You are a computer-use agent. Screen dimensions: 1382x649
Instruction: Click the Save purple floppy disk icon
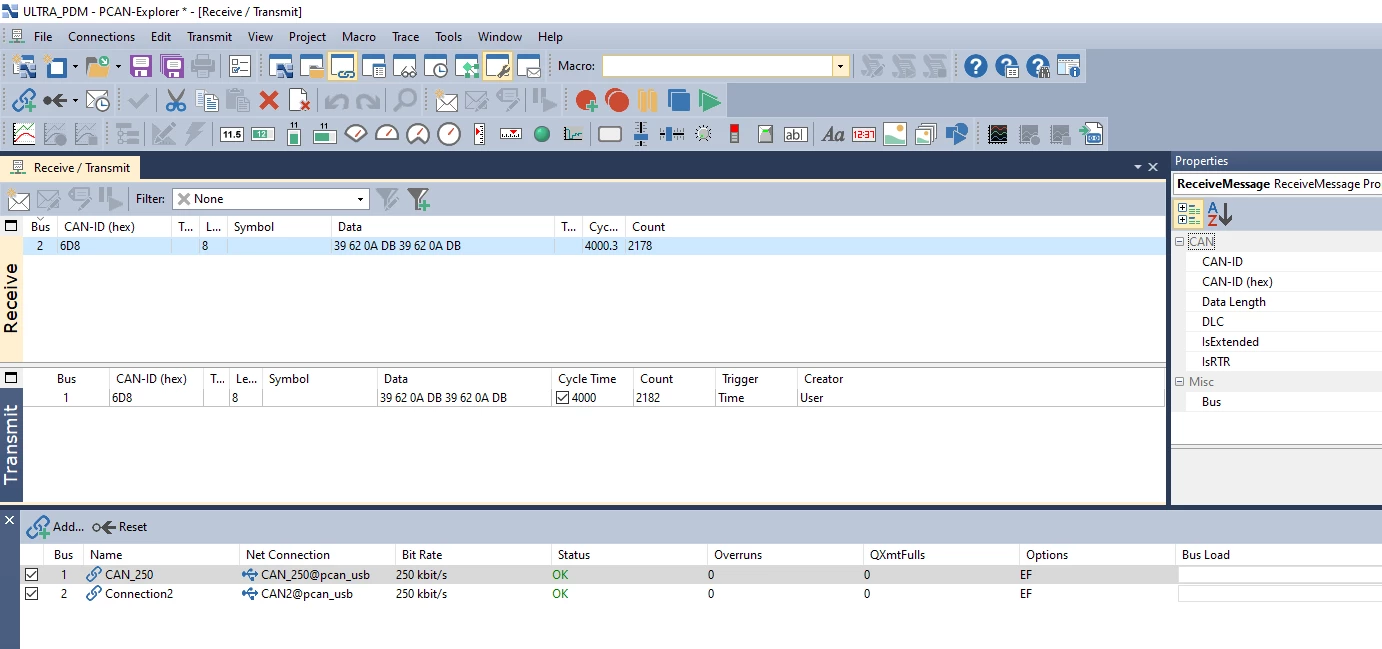(141, 67)
